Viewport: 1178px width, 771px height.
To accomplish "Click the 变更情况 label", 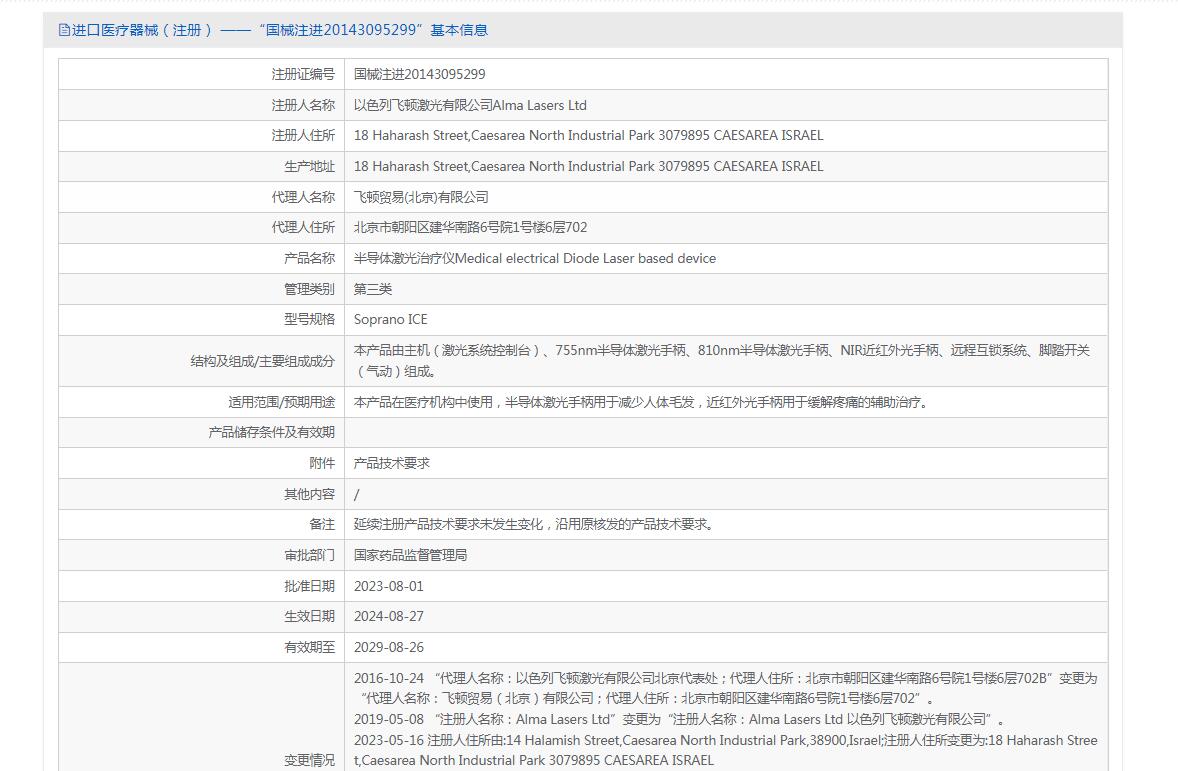I will pyautogui.click(x=309, y=760).
